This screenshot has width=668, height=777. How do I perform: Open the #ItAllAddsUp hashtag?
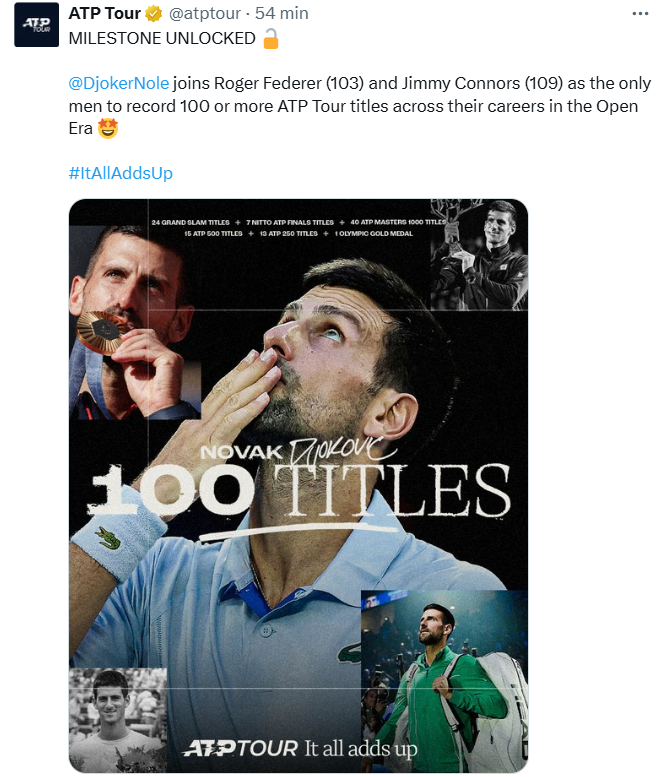pos(120,173)
